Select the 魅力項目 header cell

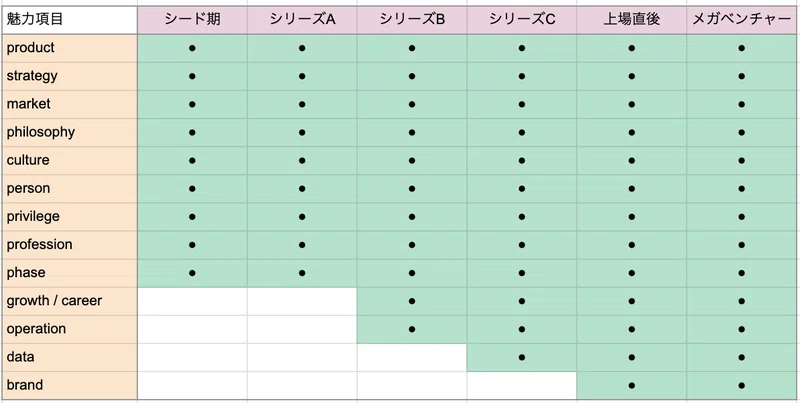click(70, 20)
